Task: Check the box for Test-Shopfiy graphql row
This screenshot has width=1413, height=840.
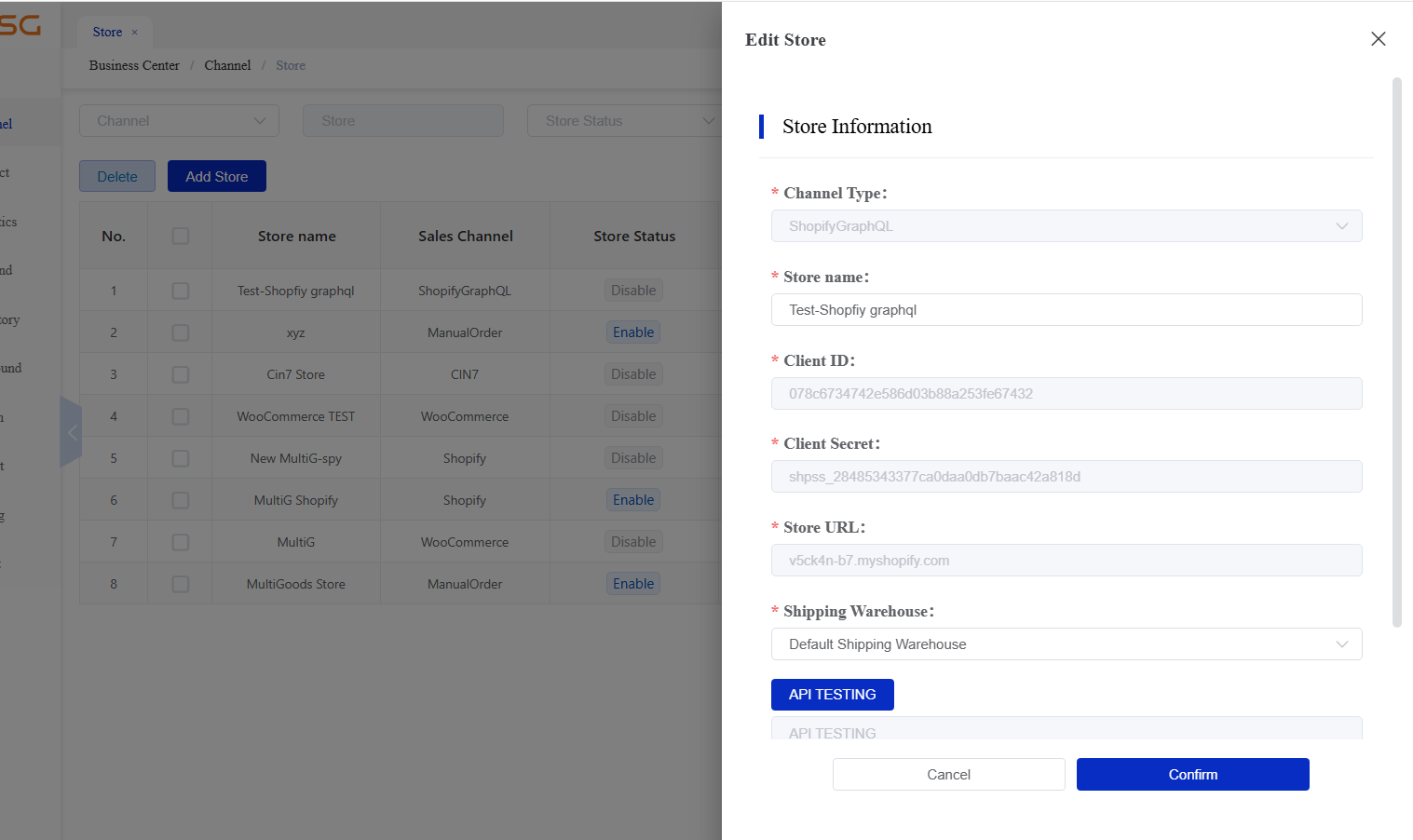Action: pyautogui.click(x=181, y=291)
